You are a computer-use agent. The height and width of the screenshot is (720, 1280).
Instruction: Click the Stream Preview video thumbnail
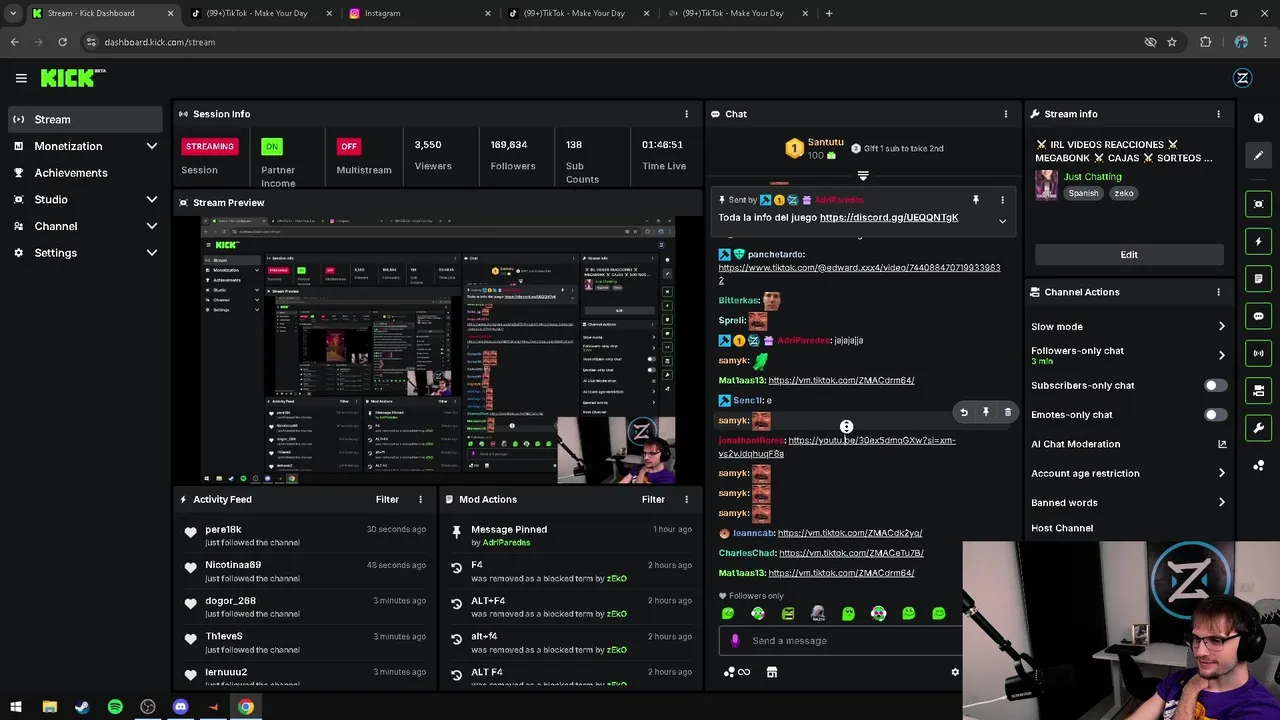[x=438, y=350]
